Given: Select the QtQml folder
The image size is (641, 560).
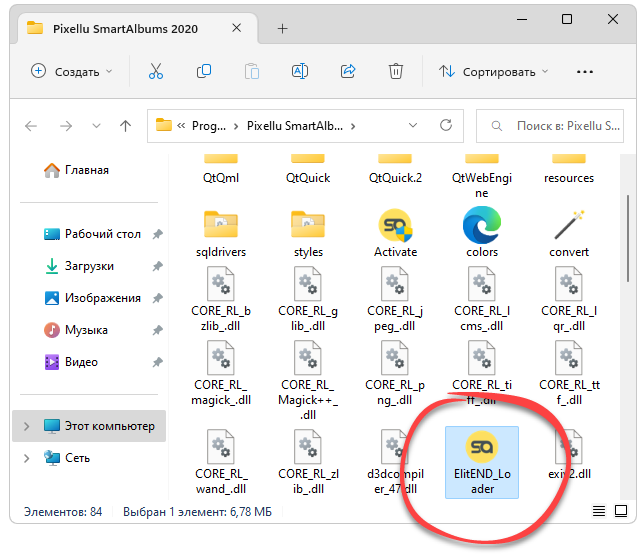Looking at the screenshot, I should click(x=221, y=170).
